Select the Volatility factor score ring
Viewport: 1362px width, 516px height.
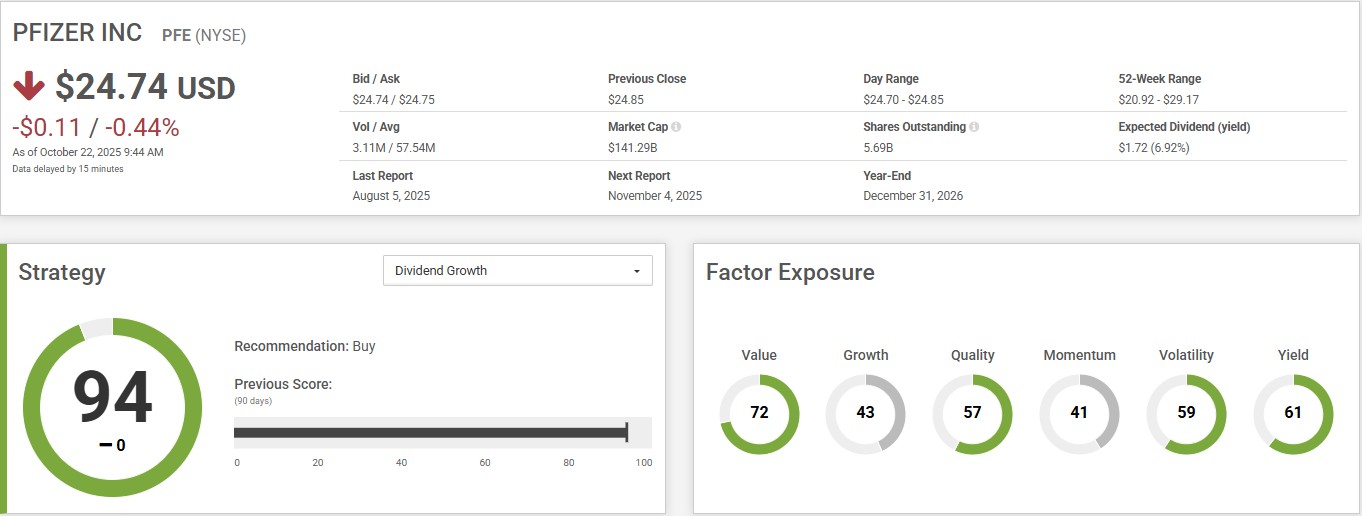point(1186,413)
